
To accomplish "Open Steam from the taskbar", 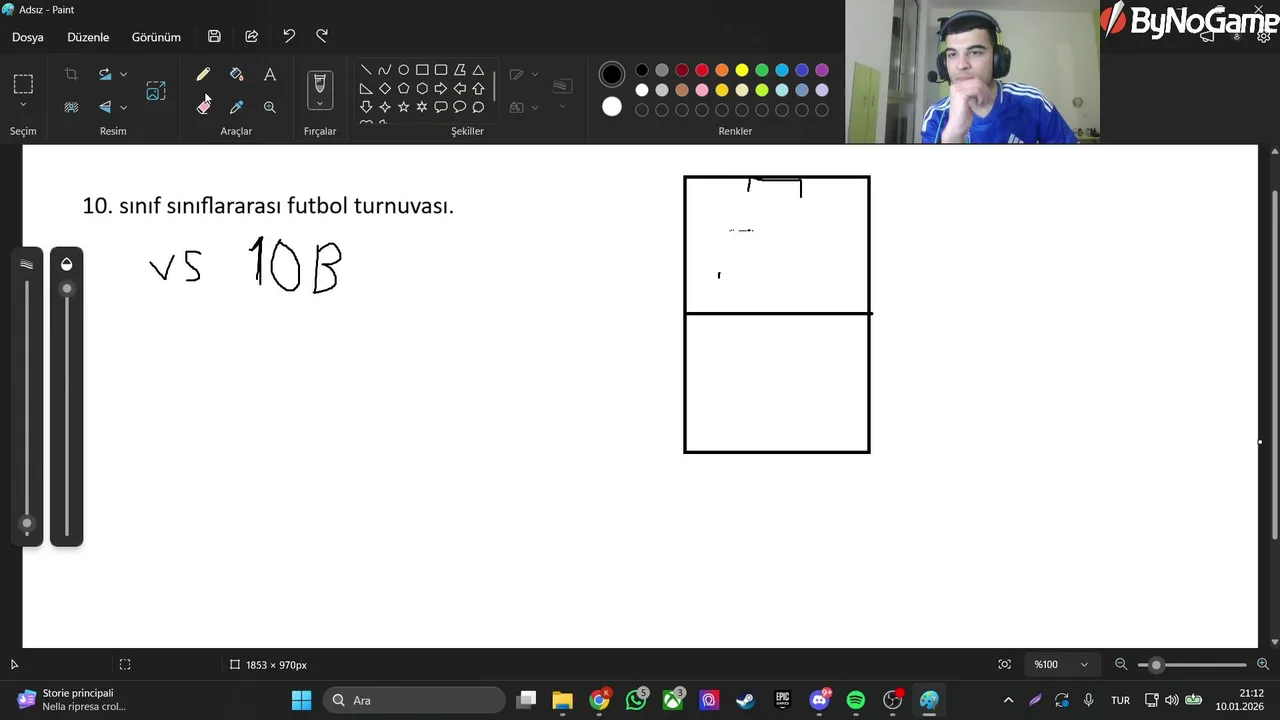I will click(x=745, y=700).
